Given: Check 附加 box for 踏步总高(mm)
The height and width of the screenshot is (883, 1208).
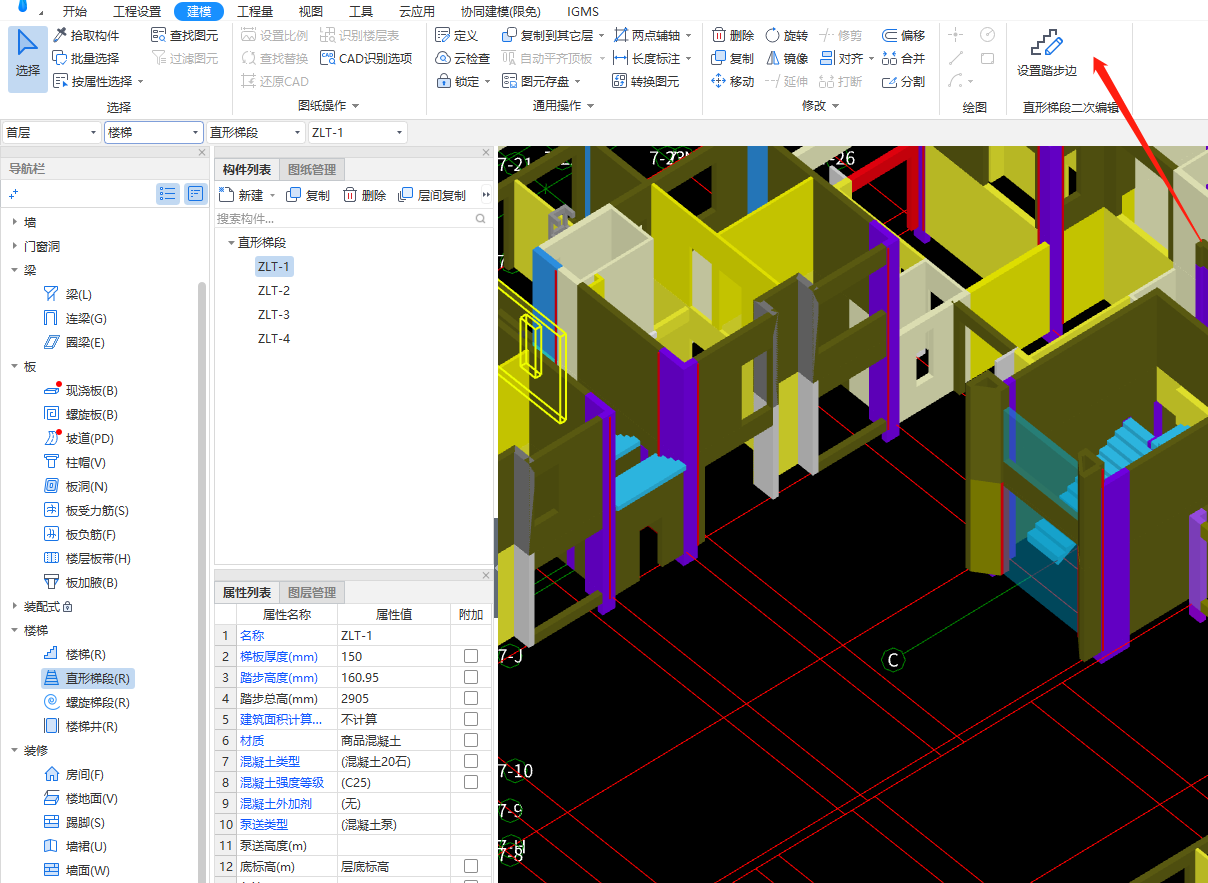Looking at the screenshot, I should pos(471,698).
